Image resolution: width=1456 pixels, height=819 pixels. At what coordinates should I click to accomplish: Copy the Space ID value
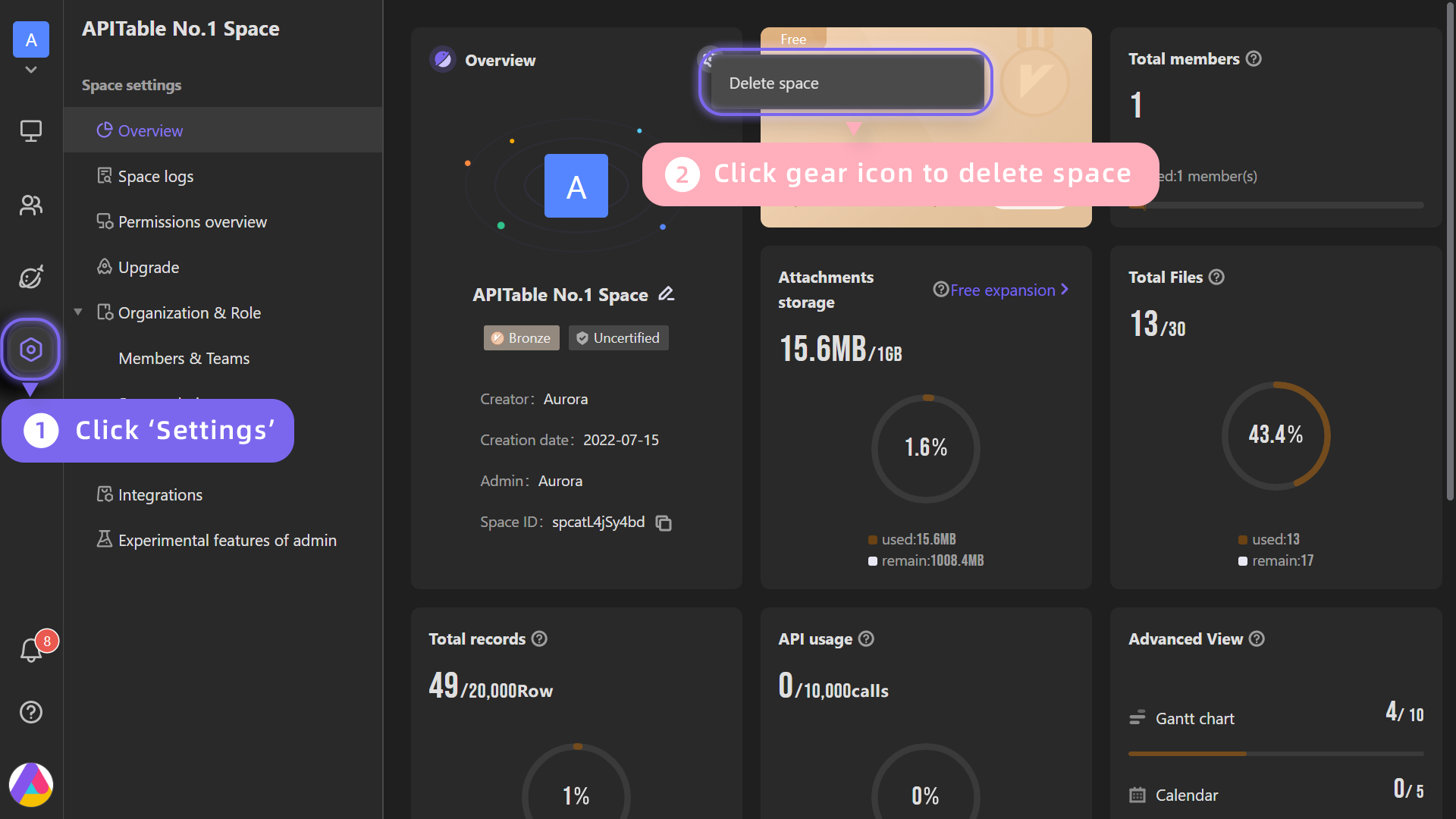coord(664,521)
